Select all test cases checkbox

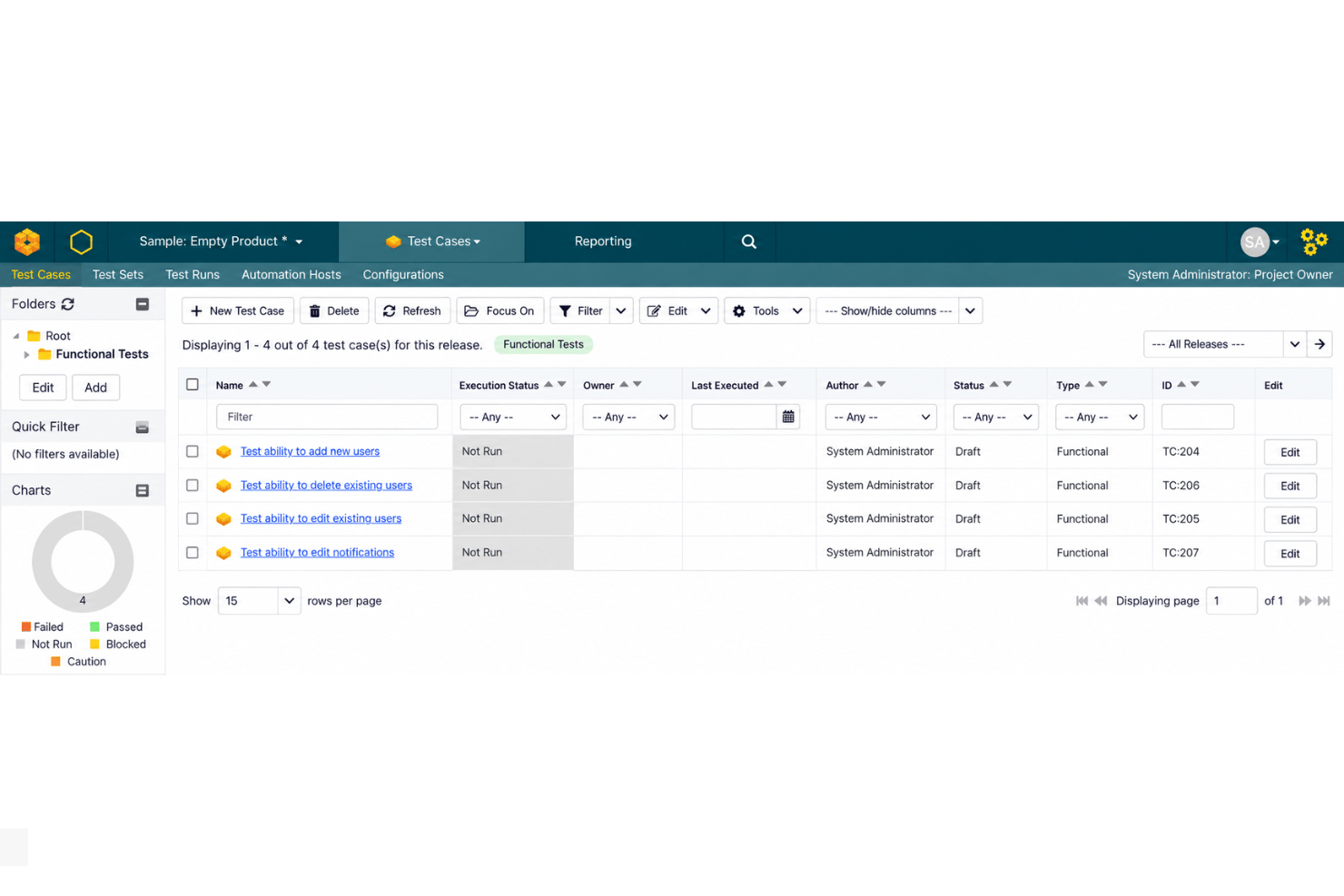click(x=193, y=385)
